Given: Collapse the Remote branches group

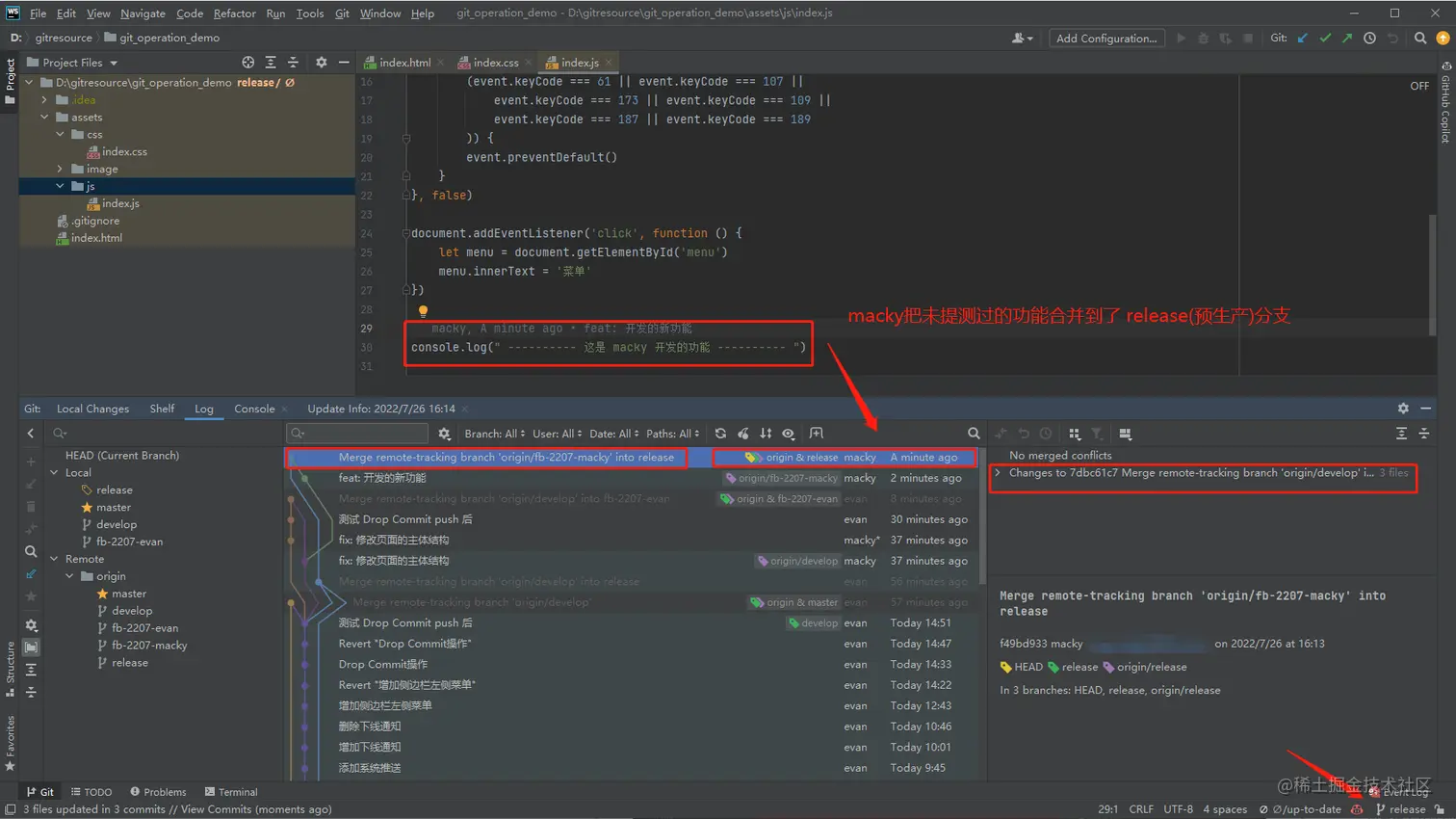Looking at the screenshot, I should [x=54, y=560].
